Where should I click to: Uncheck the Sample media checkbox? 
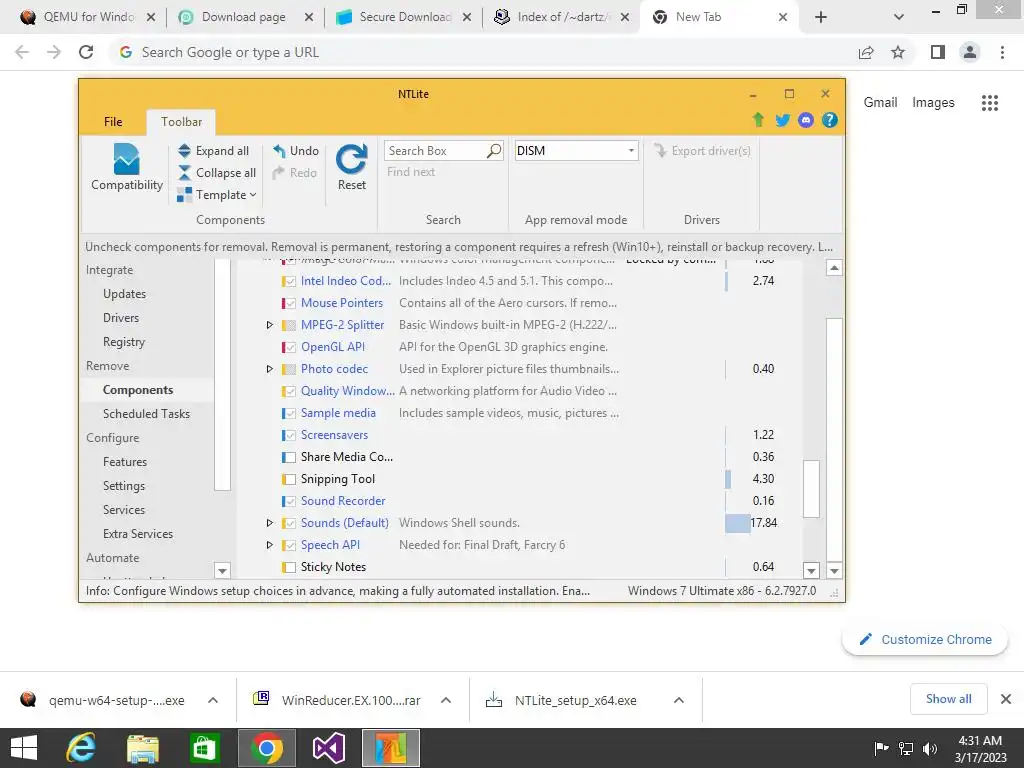tap(289, 413)
